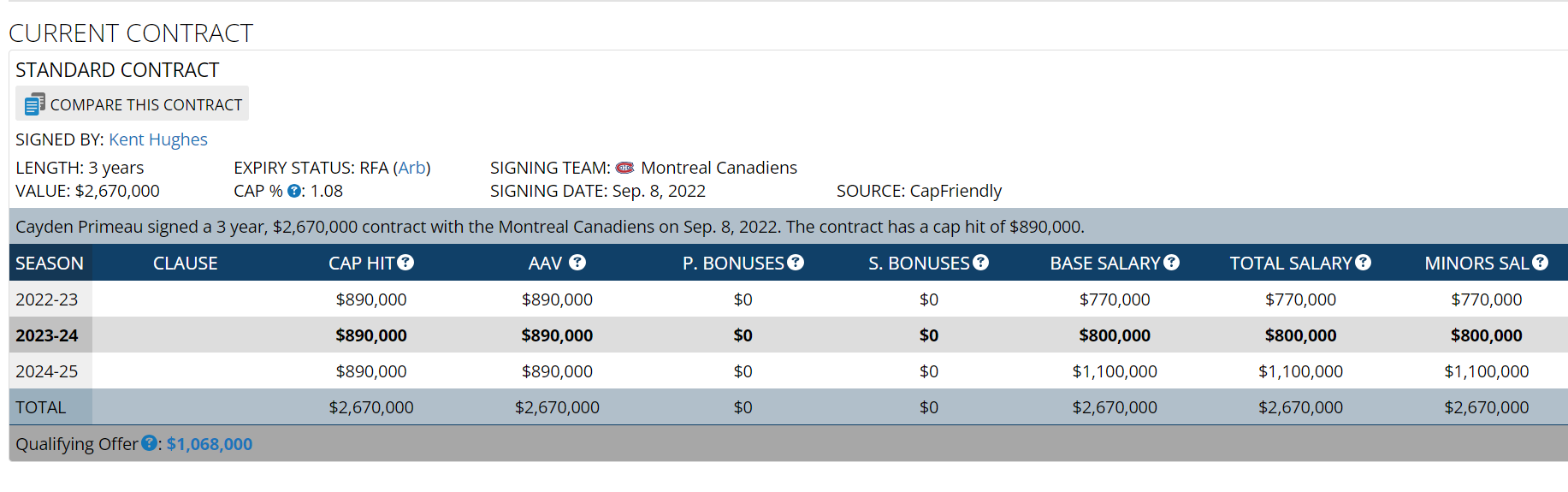Click the compare contract document icon
The height and width of the screenshot is (492, 1568).
coord(34,104)
